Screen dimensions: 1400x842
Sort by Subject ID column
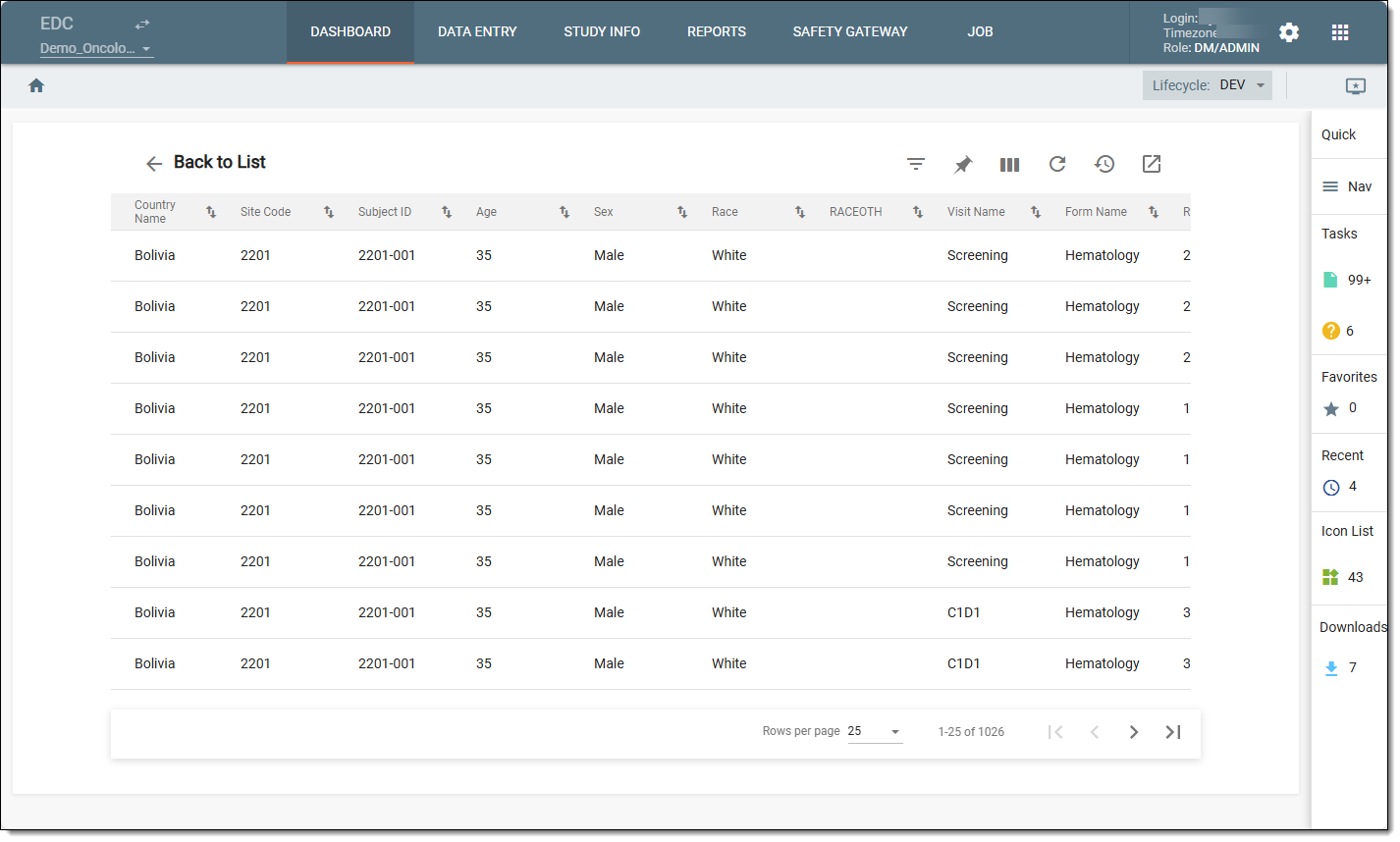click(x=447, y=212)
